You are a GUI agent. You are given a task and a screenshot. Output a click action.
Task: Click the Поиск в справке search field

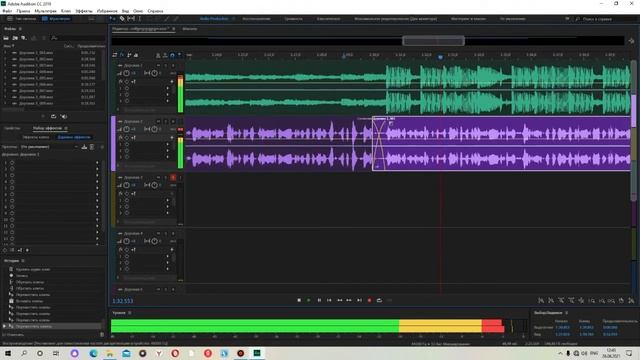597,19
